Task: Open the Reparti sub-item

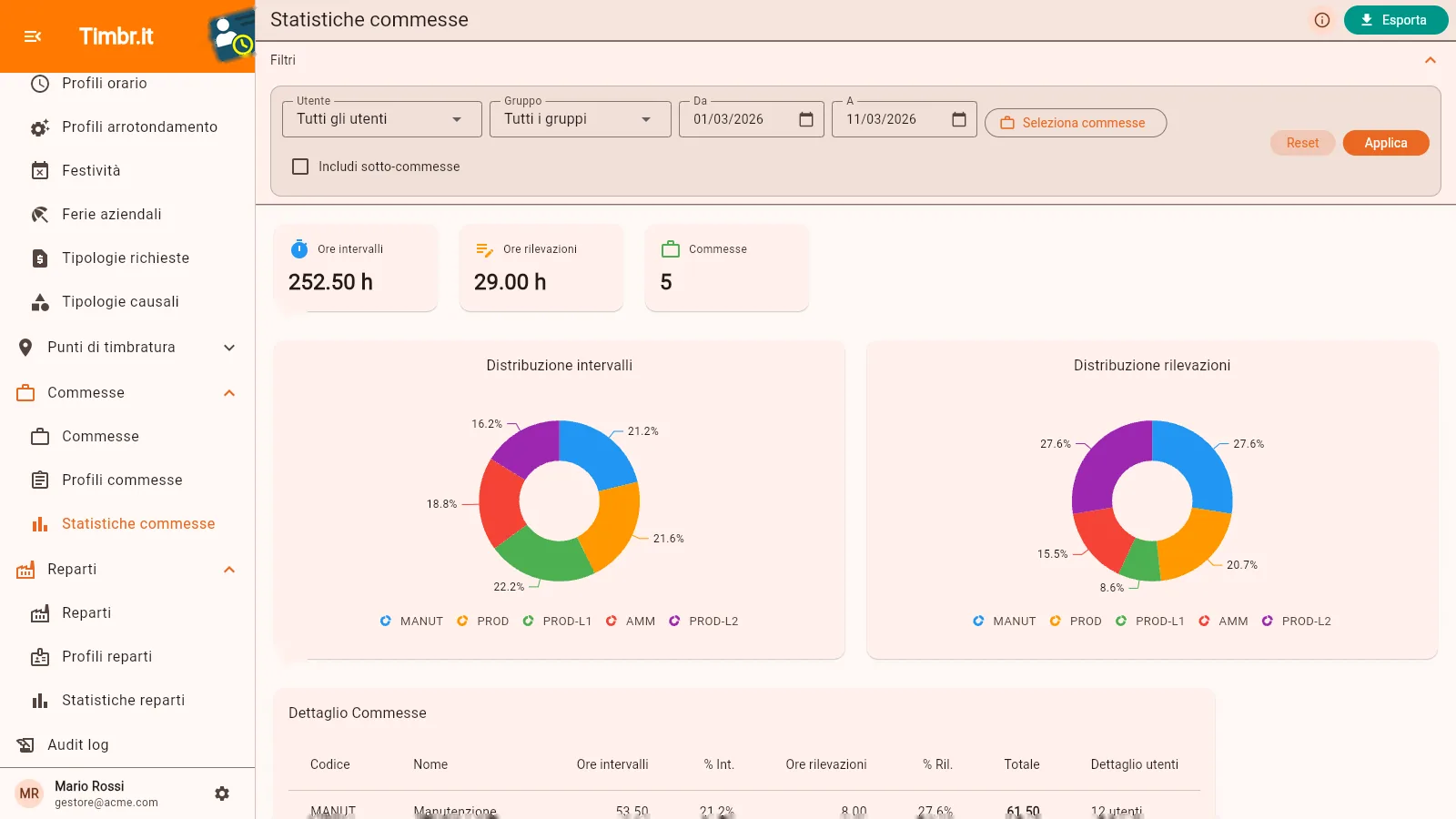Action: (x=127, y=613)
